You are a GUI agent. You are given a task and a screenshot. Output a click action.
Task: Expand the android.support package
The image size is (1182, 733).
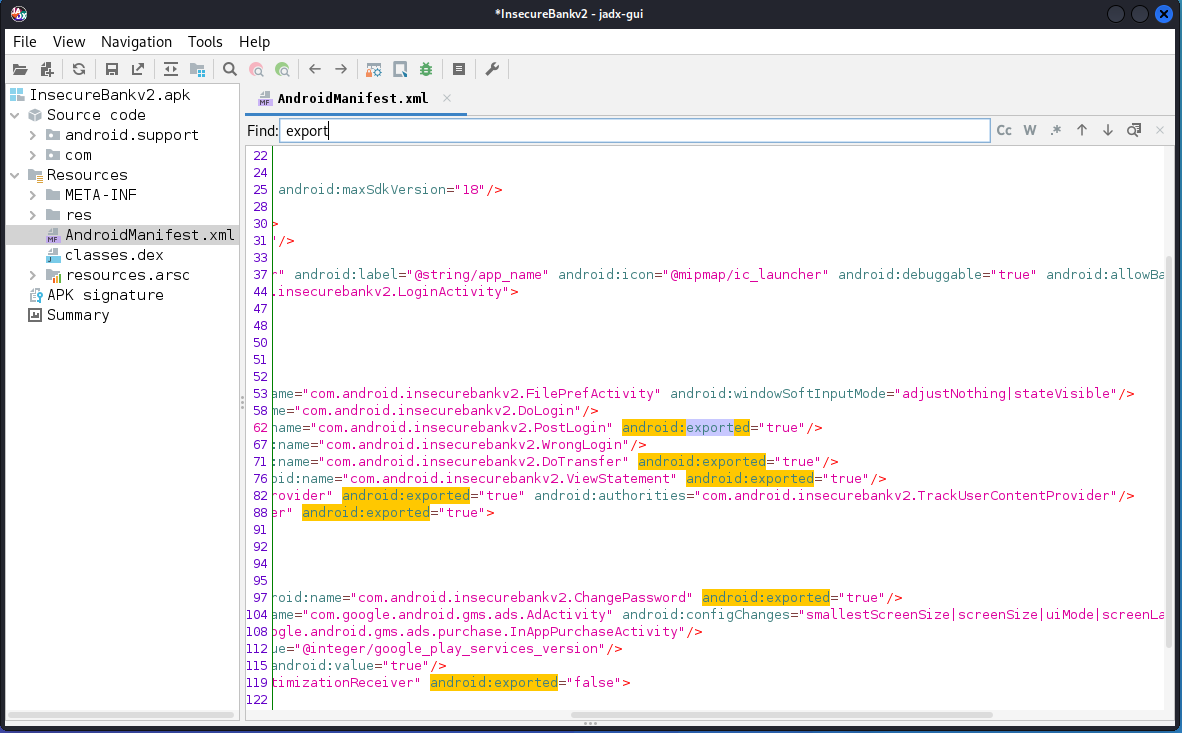pyautogui.click(x=32, y=135)
